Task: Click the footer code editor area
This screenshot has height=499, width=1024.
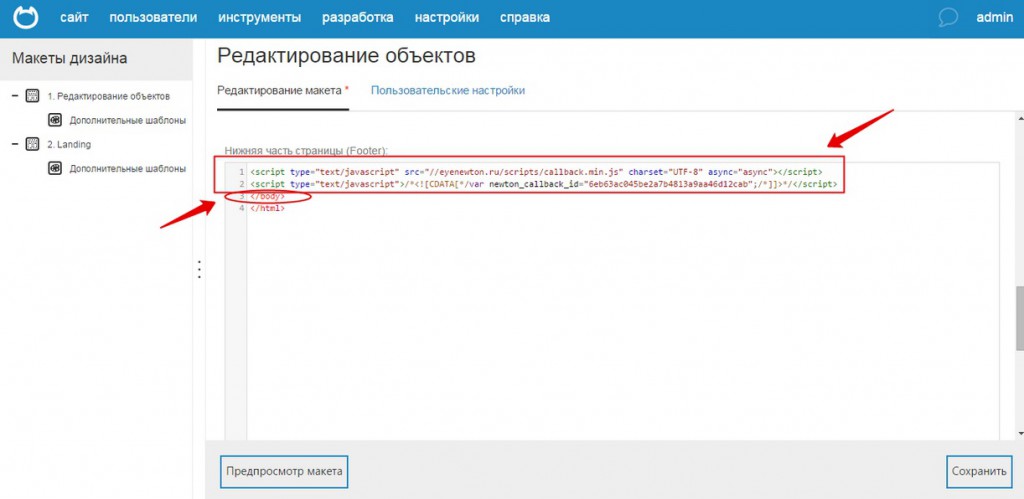Action: [x=612, y=300]
